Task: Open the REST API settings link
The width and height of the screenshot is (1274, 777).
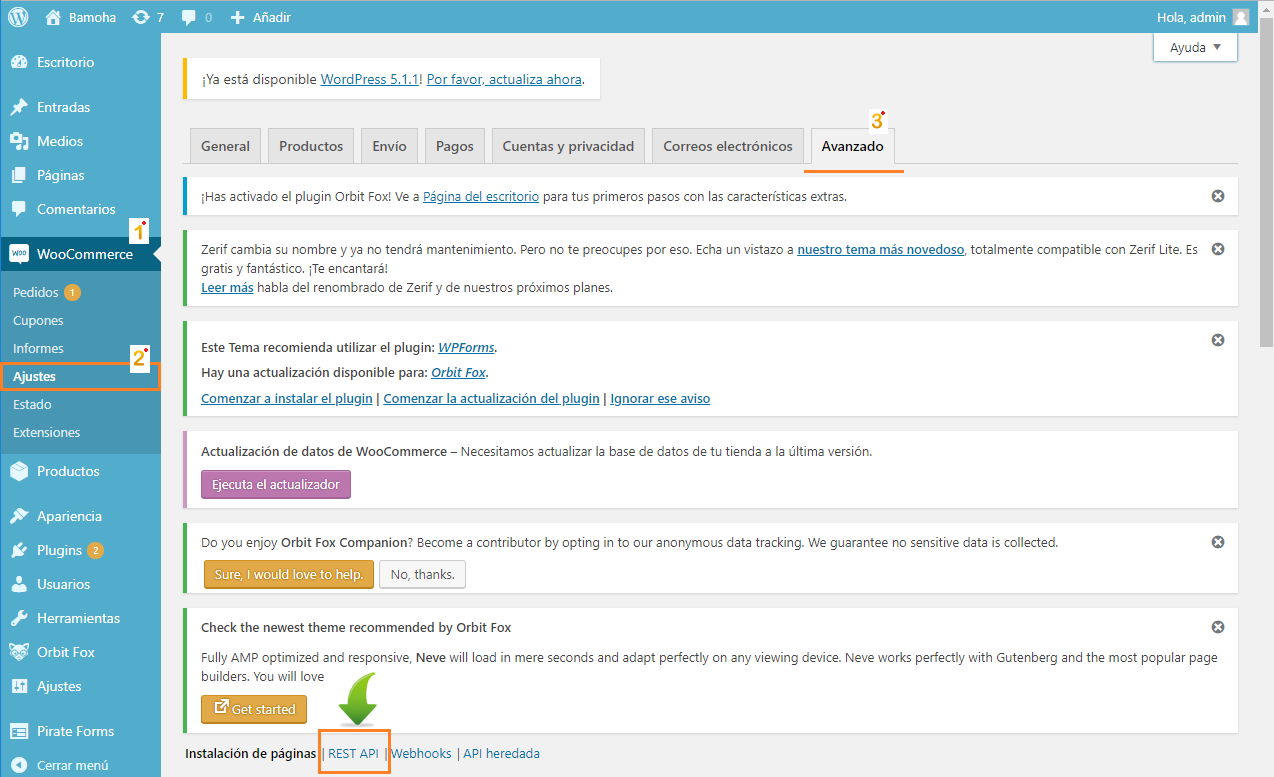Action: coord(353,753)
